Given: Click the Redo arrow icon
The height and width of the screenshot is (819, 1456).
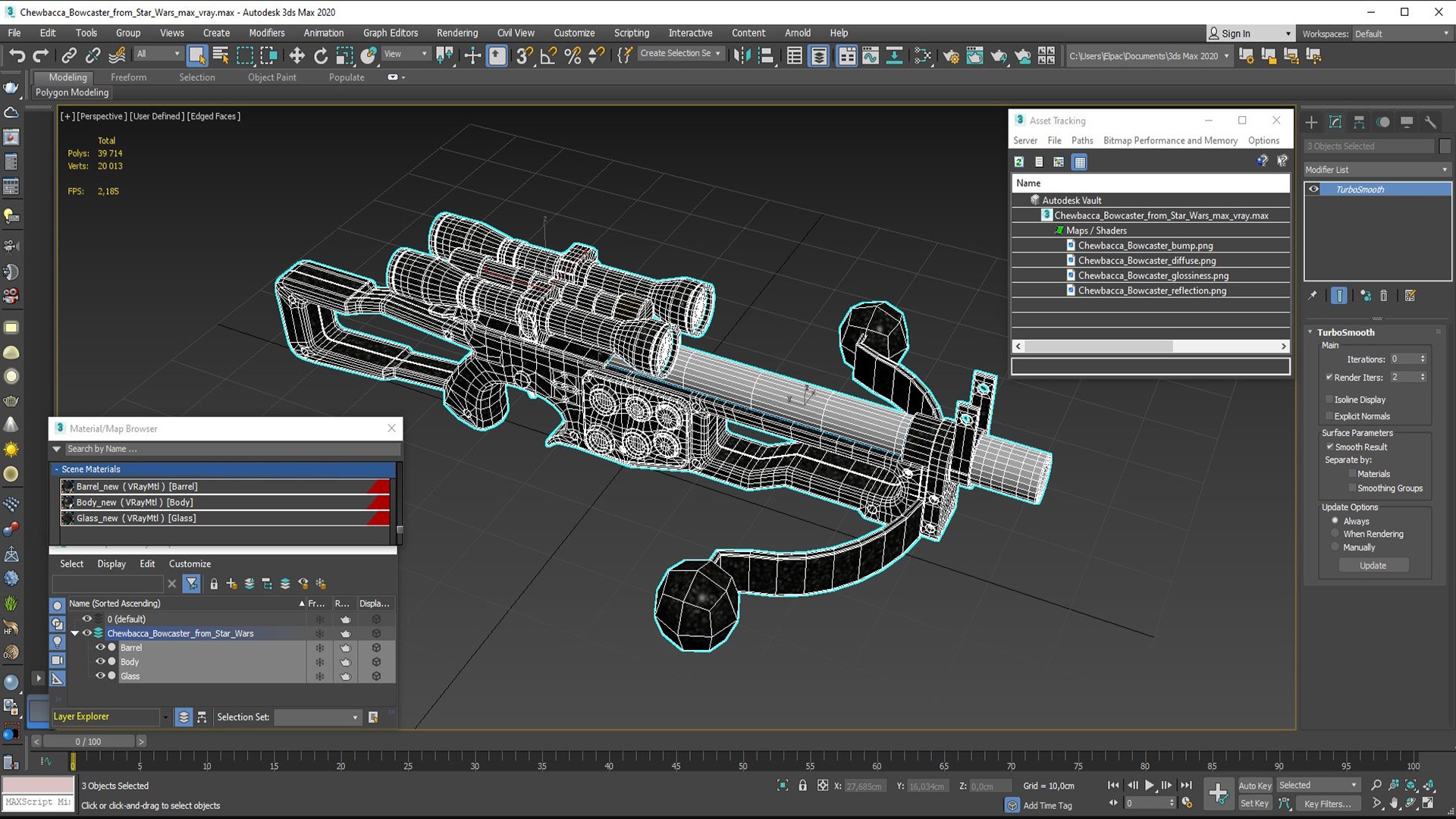Looking at the screenshot, I should (41, 55).
